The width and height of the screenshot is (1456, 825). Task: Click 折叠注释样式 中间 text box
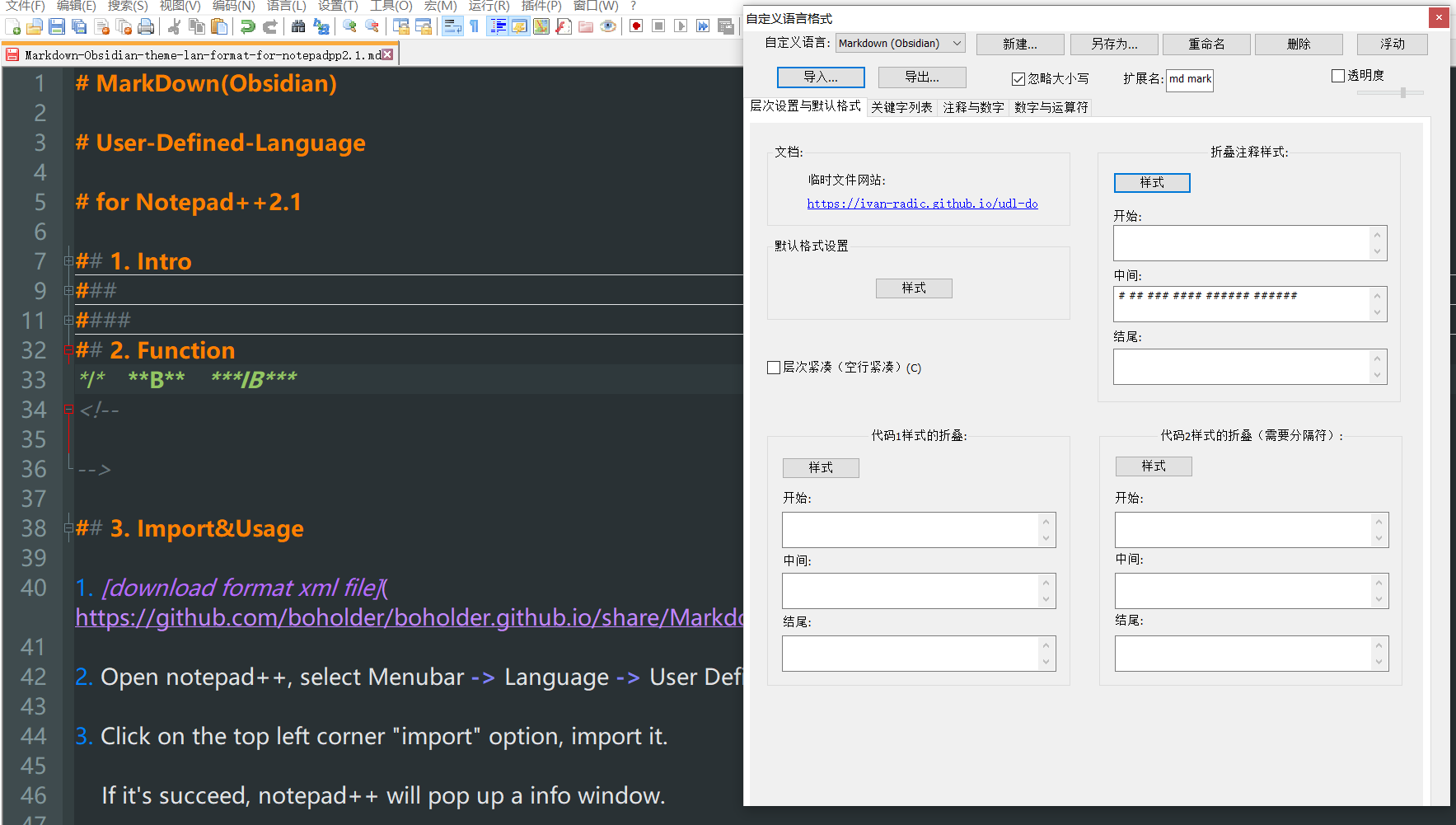[x=1250, y=304]
